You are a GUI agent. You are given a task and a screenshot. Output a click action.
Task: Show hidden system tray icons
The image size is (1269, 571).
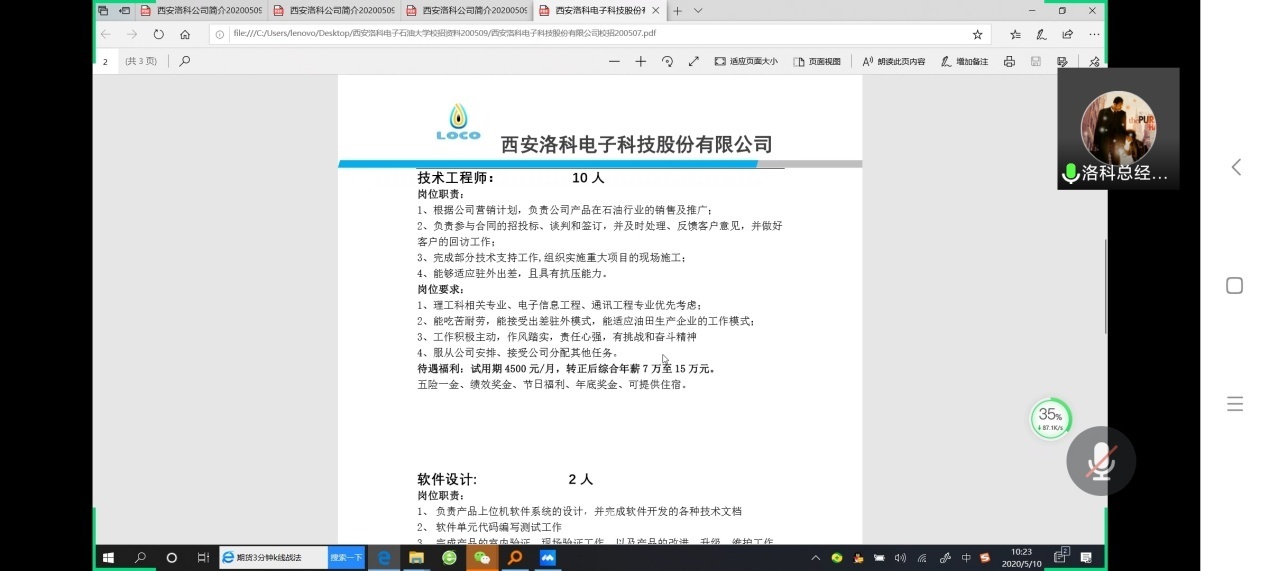[x=817, y=557]
